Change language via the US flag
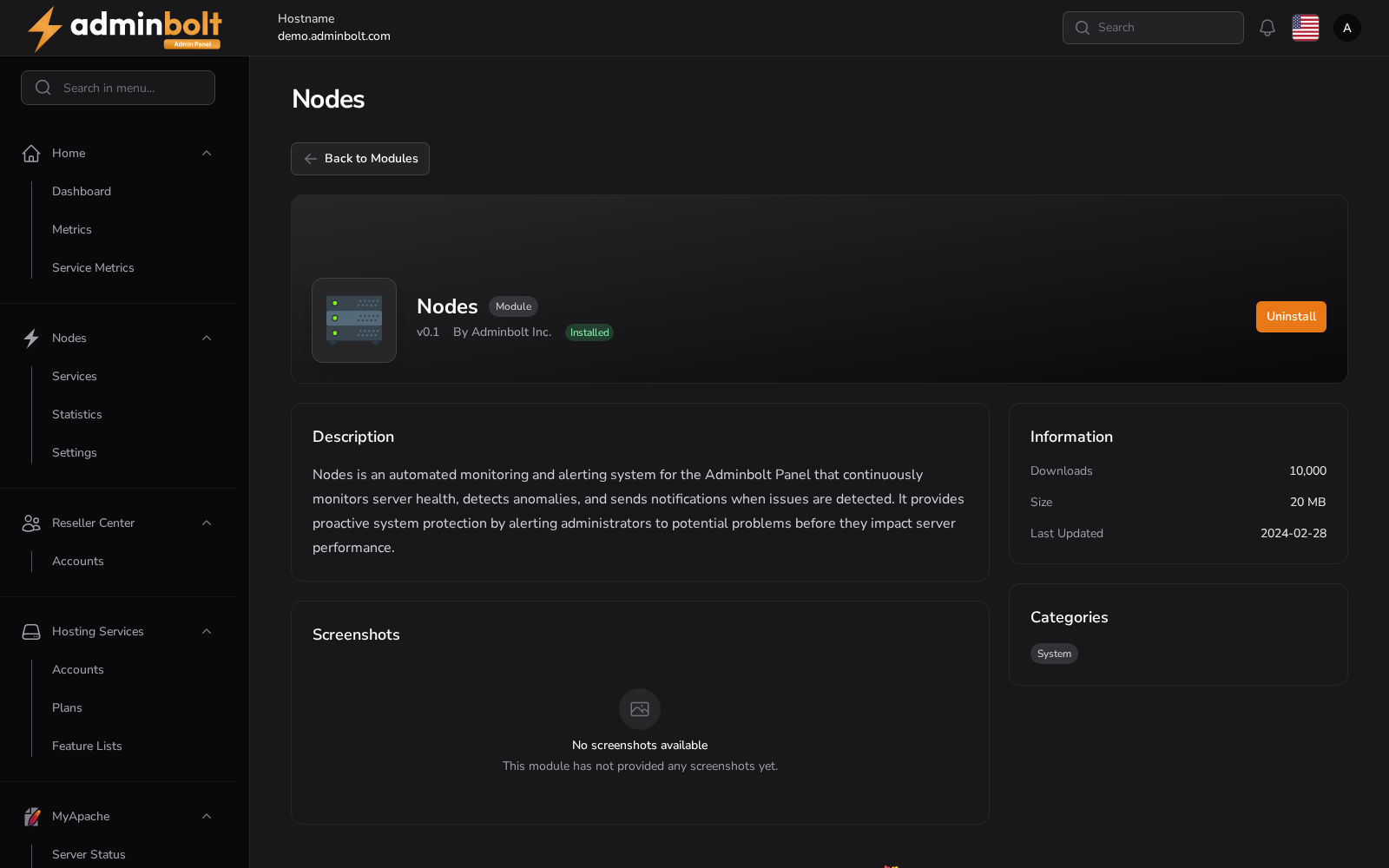Screen dimensions: 1389x868 click(1306, 28)
